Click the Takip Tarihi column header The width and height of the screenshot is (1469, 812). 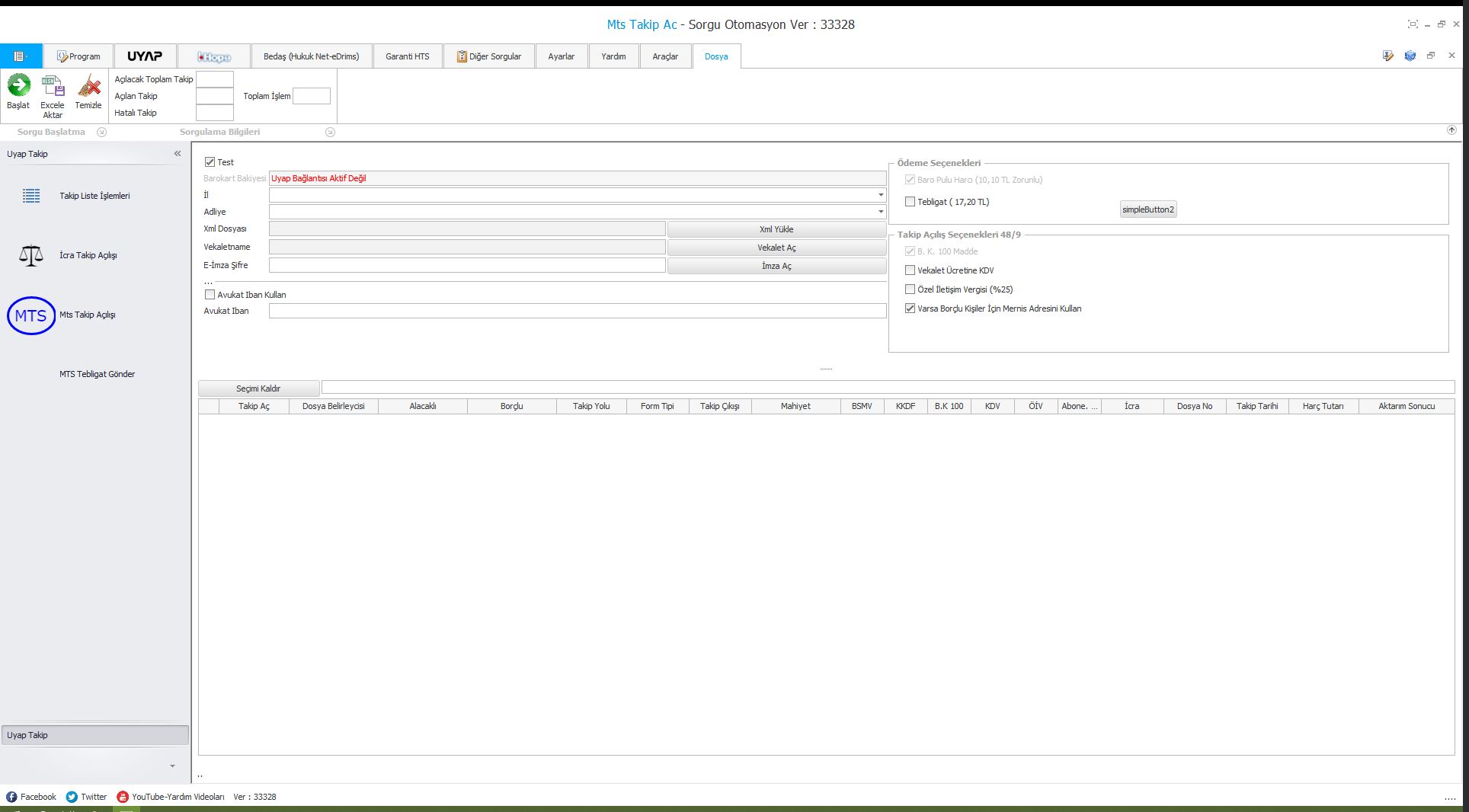pyautogui.click(x=1257, y=407)
